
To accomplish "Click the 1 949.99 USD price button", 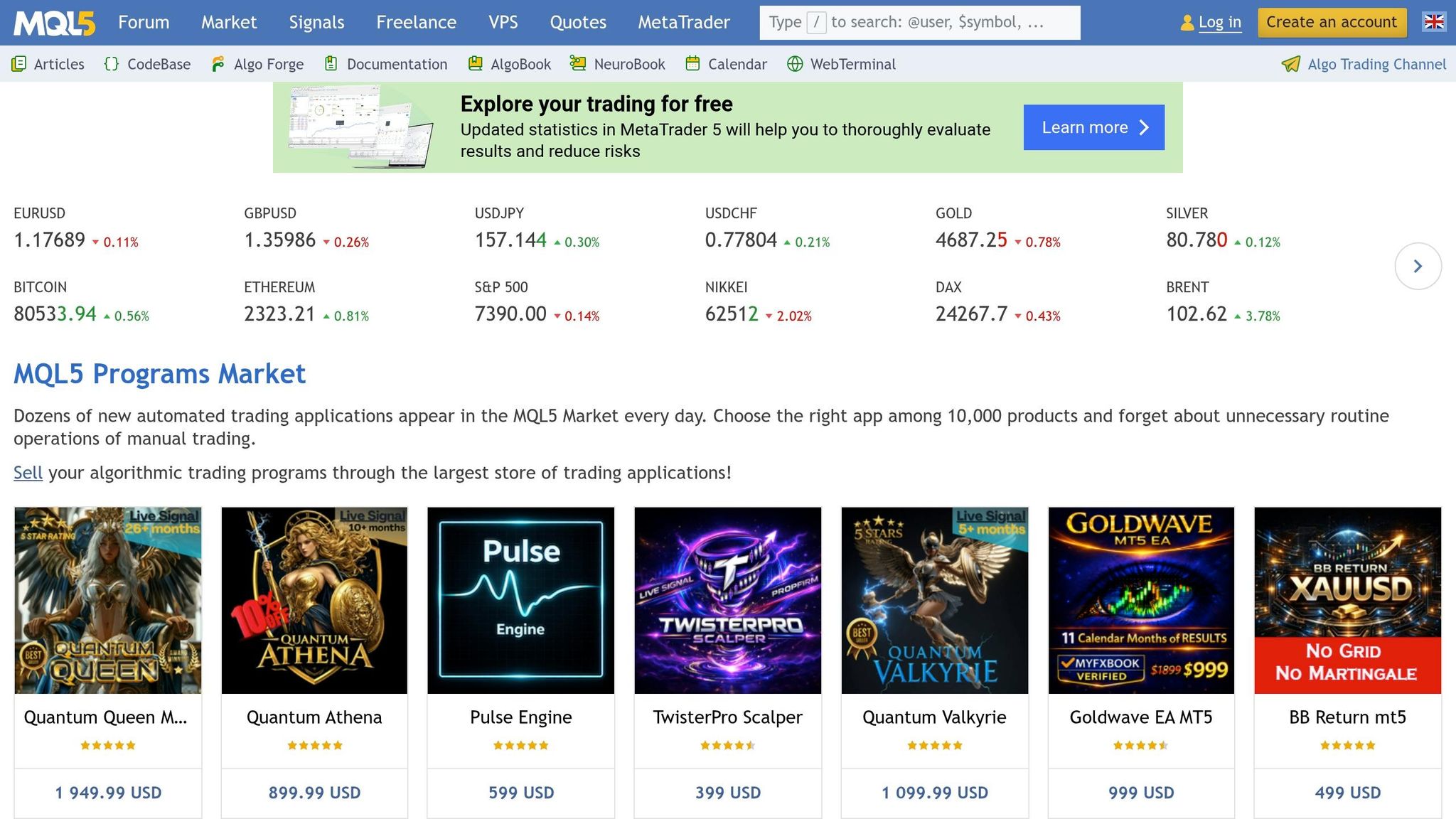I will pos(108,793).
